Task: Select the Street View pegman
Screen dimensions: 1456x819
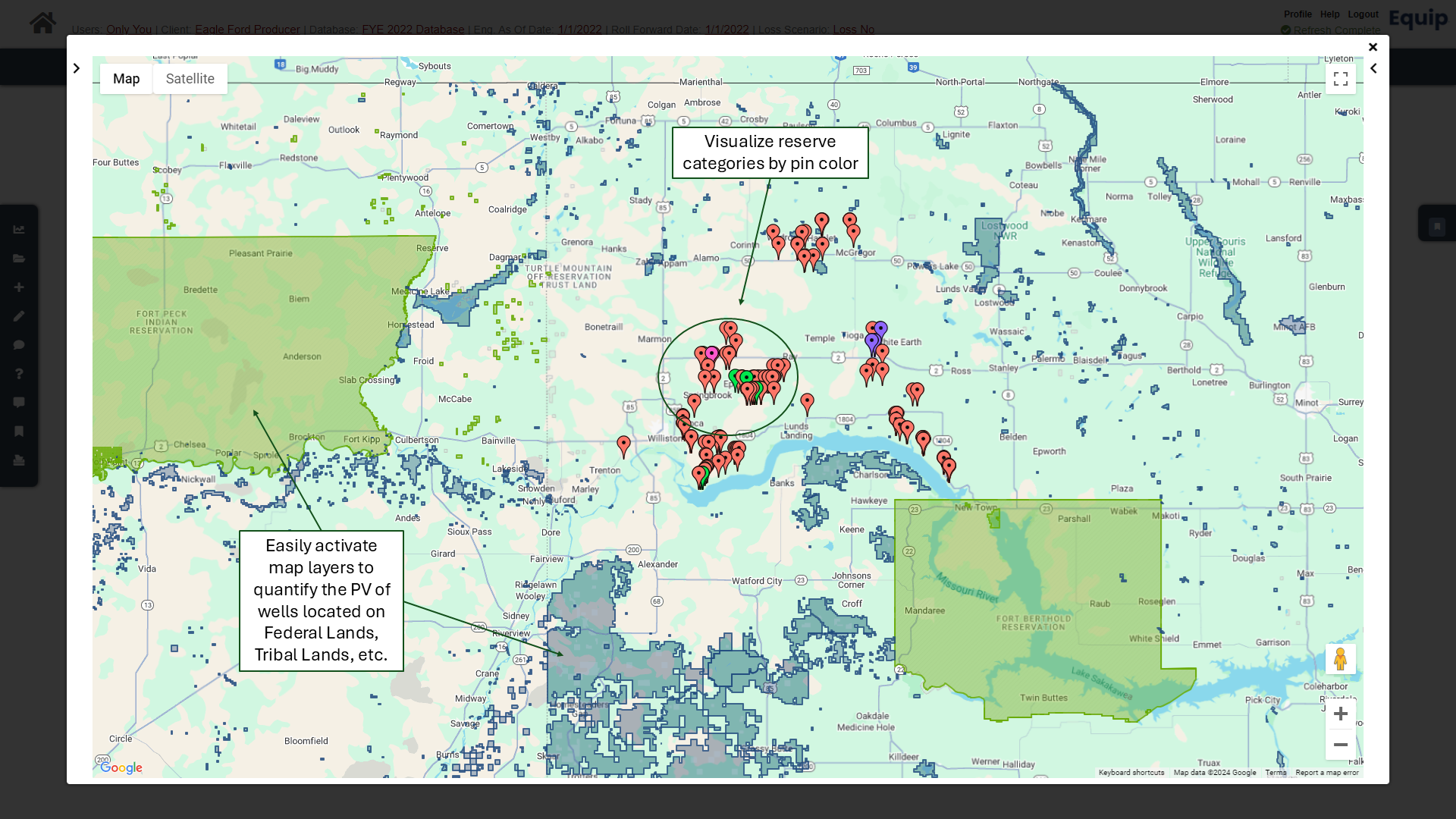Action: [1341, 659]
